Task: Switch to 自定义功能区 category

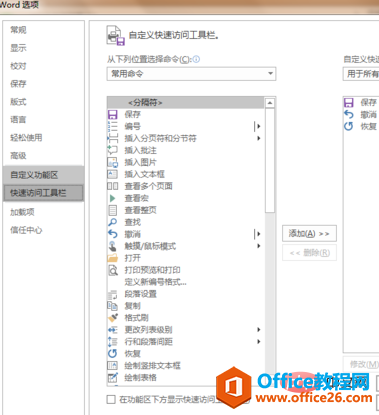Action: (44, 175)
